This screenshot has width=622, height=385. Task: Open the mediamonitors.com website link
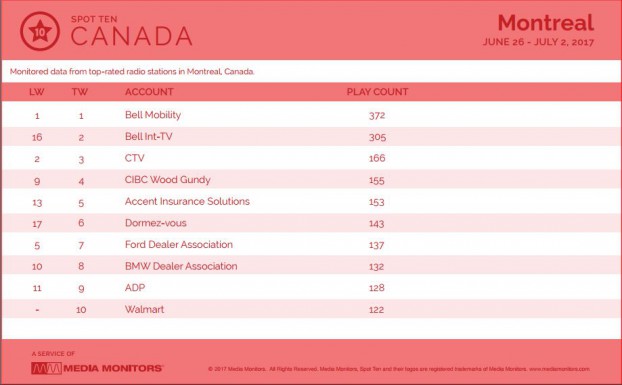point(559,369)
